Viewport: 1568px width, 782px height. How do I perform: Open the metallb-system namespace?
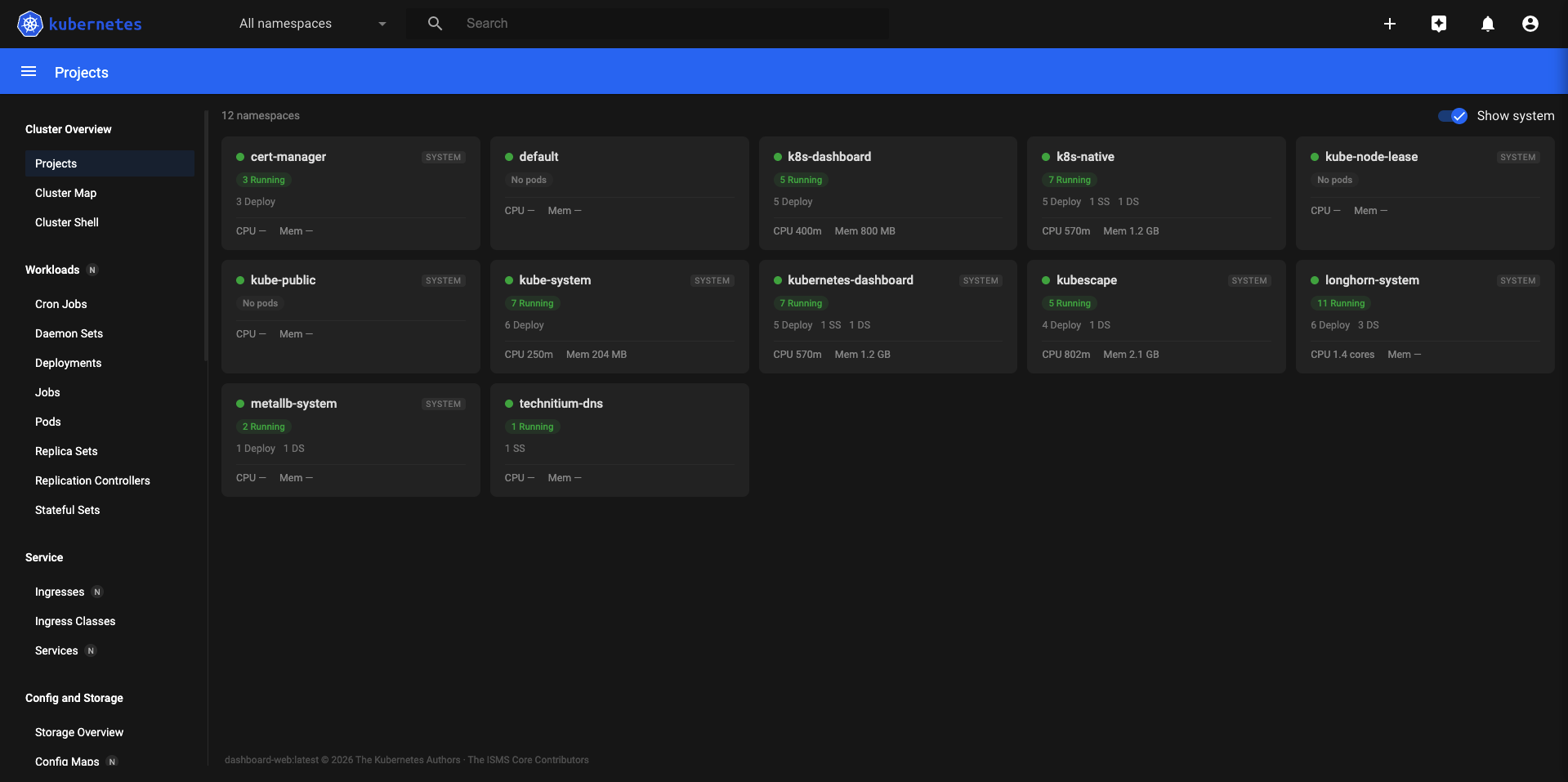click(351, 440)
